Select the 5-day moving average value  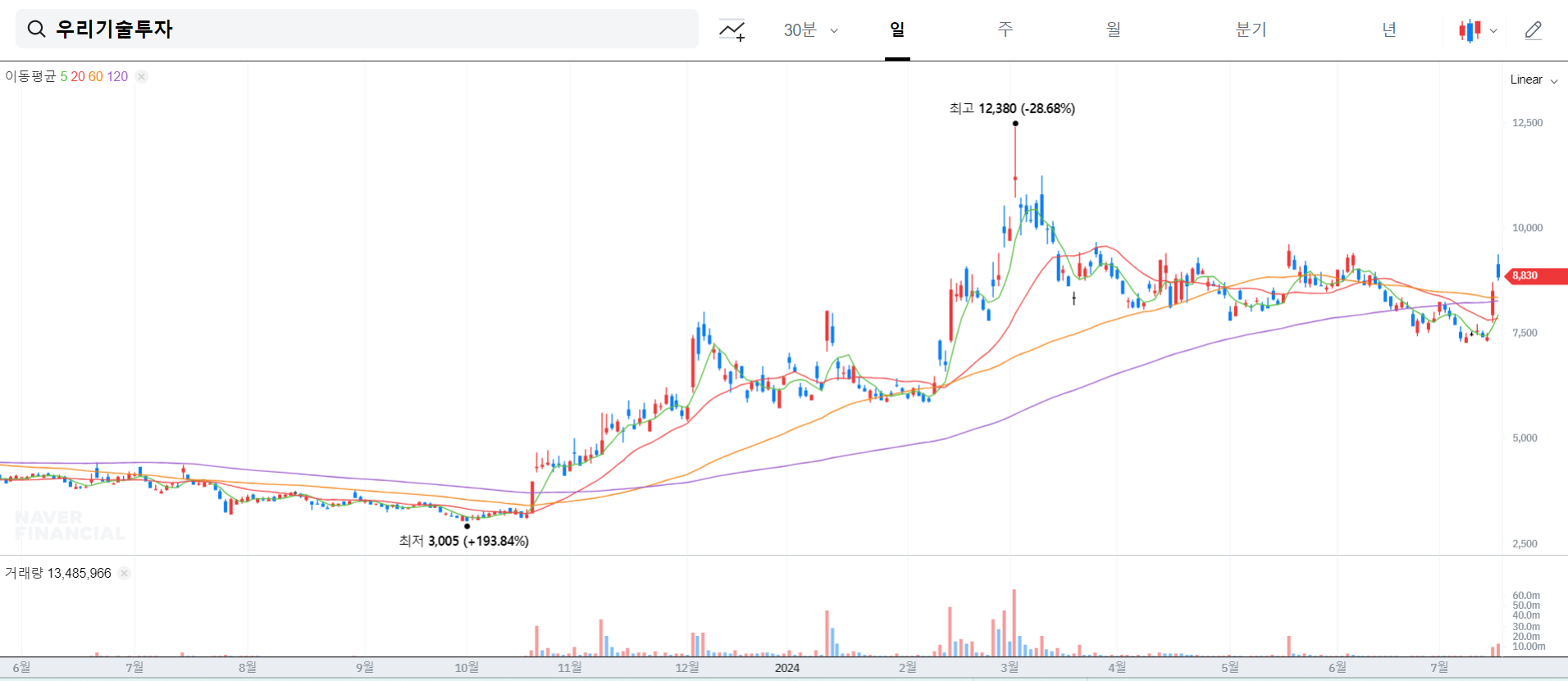(64, 76)
